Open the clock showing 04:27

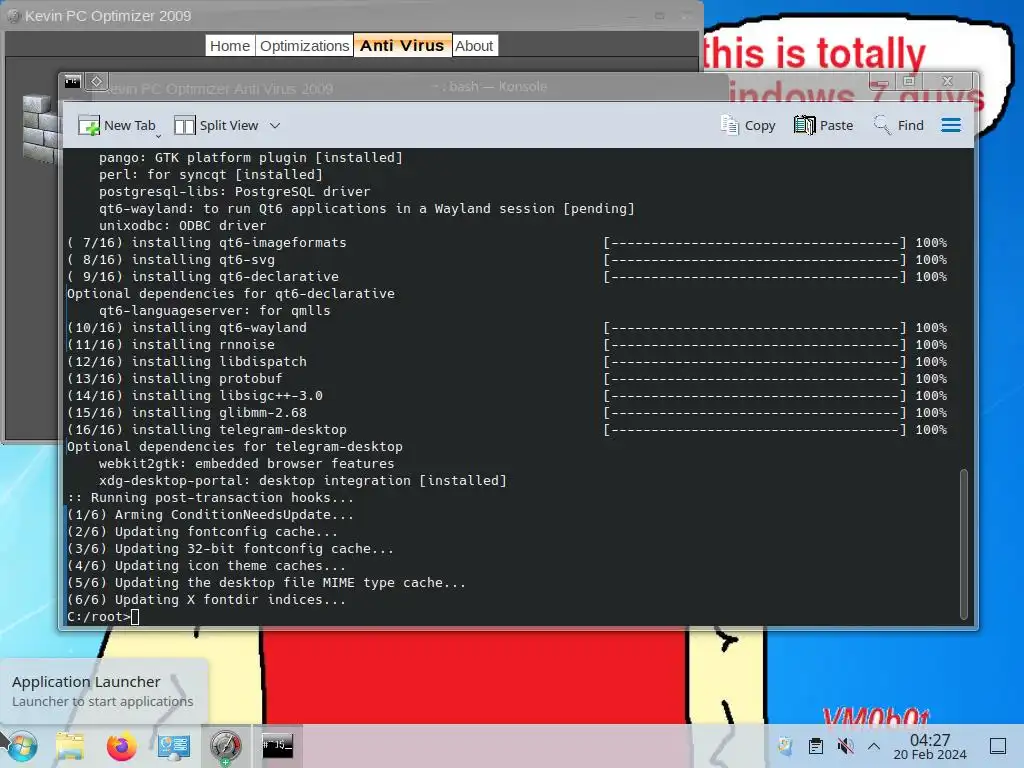point(930,746)
